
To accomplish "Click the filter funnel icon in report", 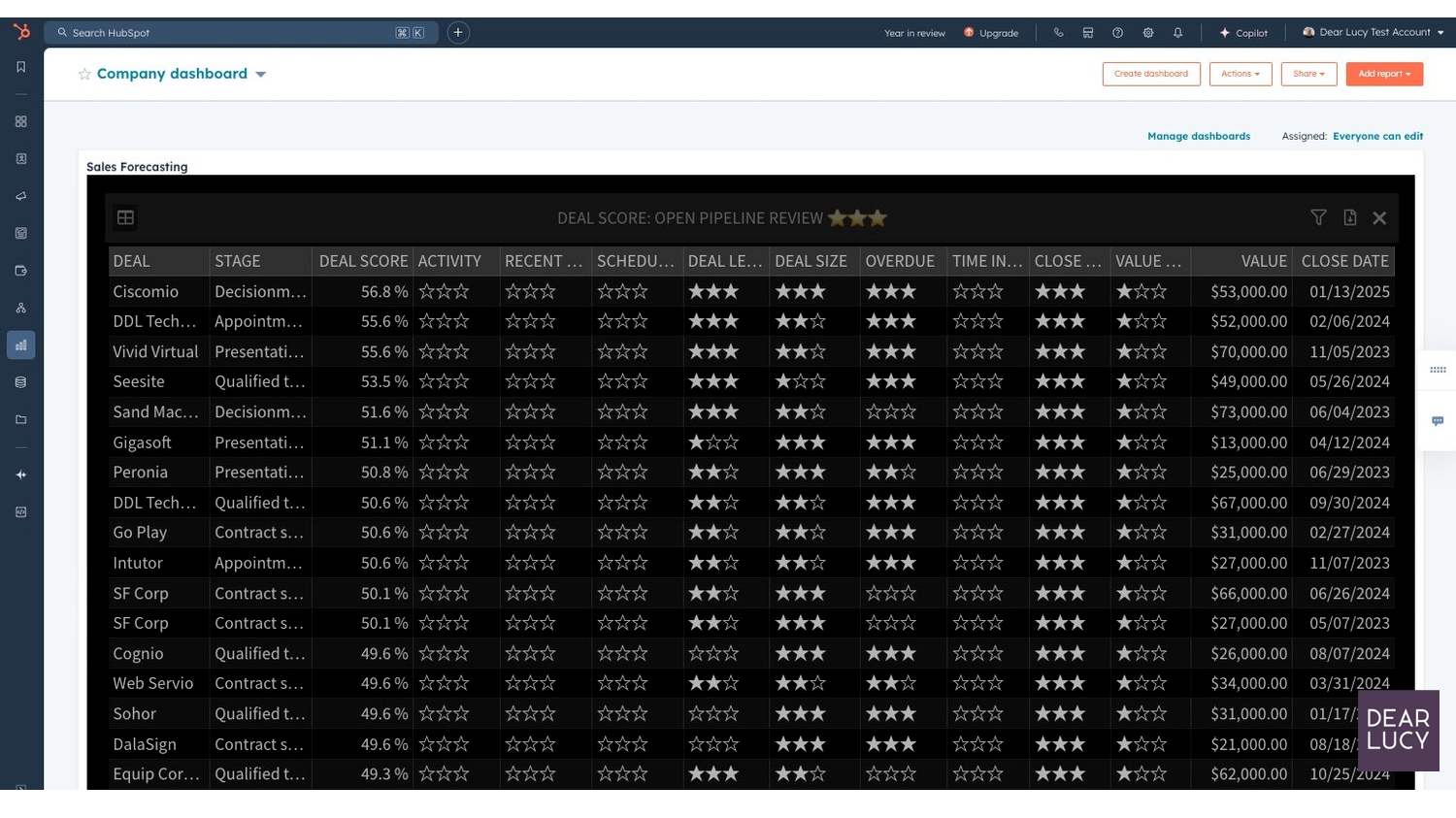I will click(1318, 217).
